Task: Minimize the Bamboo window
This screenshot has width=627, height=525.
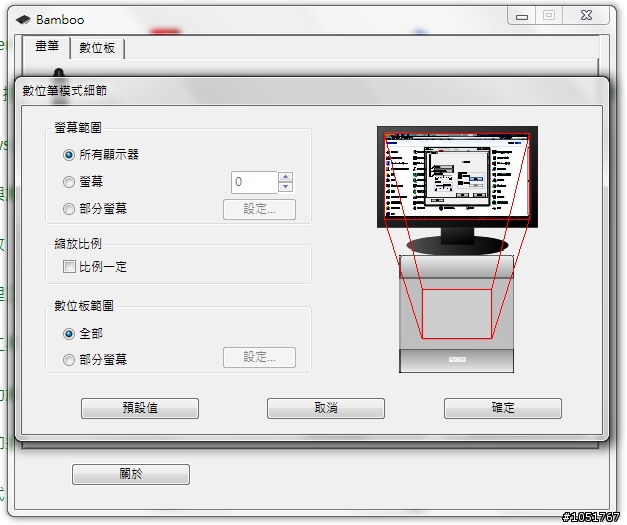Action: click(522, 16)
